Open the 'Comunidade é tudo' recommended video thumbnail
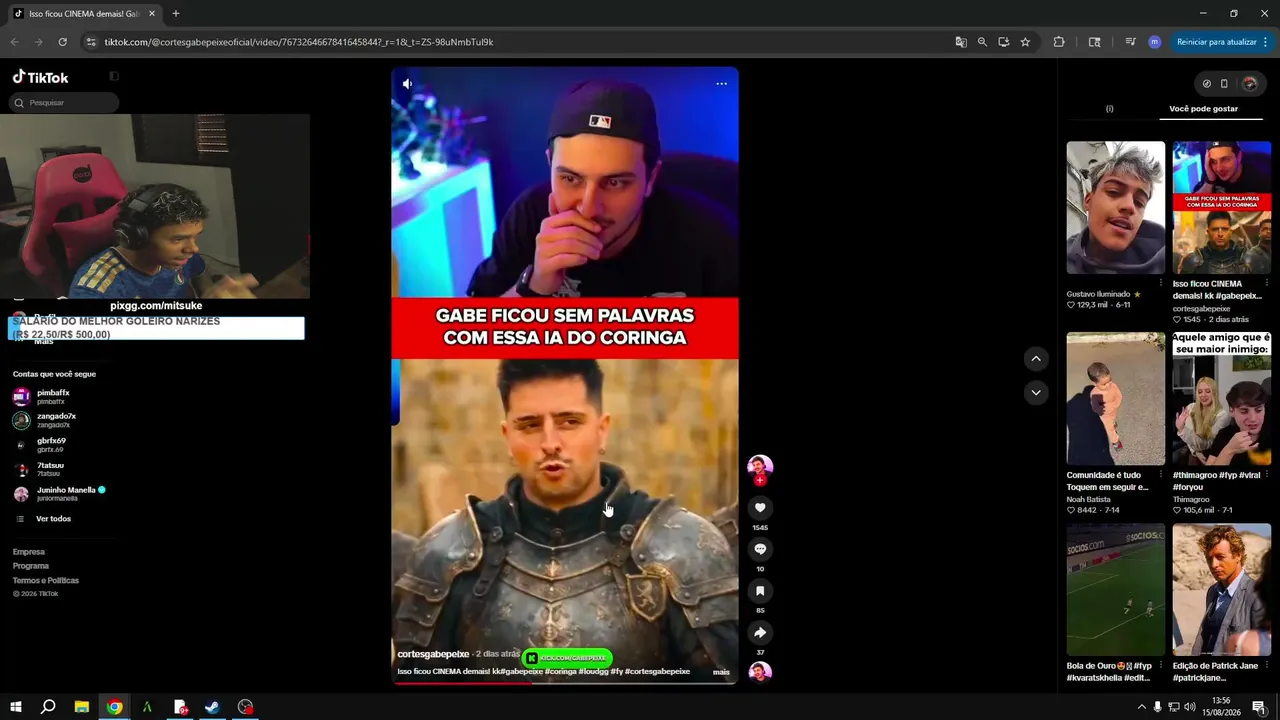 (1115, 399)
